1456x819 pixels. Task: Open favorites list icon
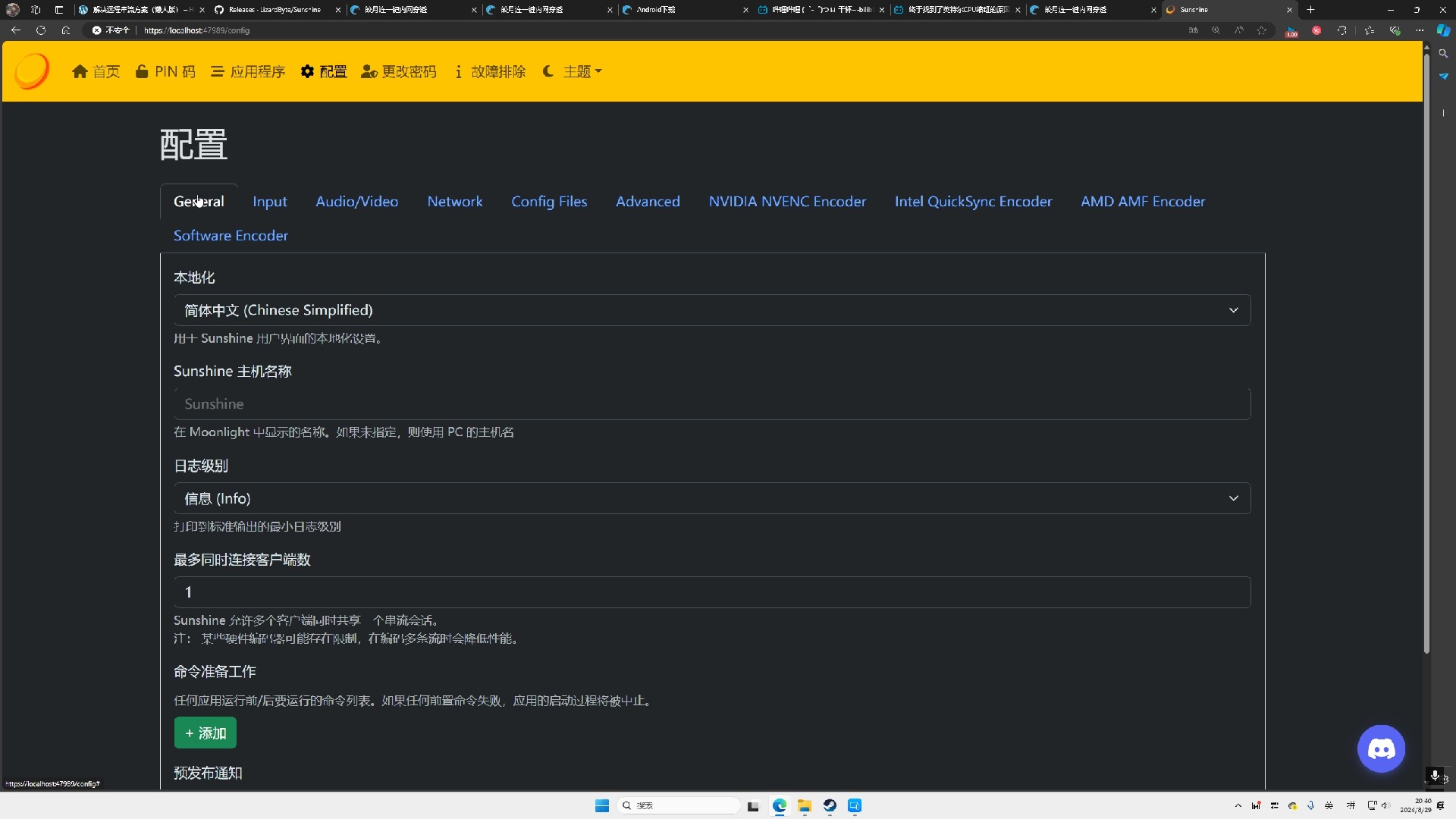pyautogui.click(x=1369, y=30)
